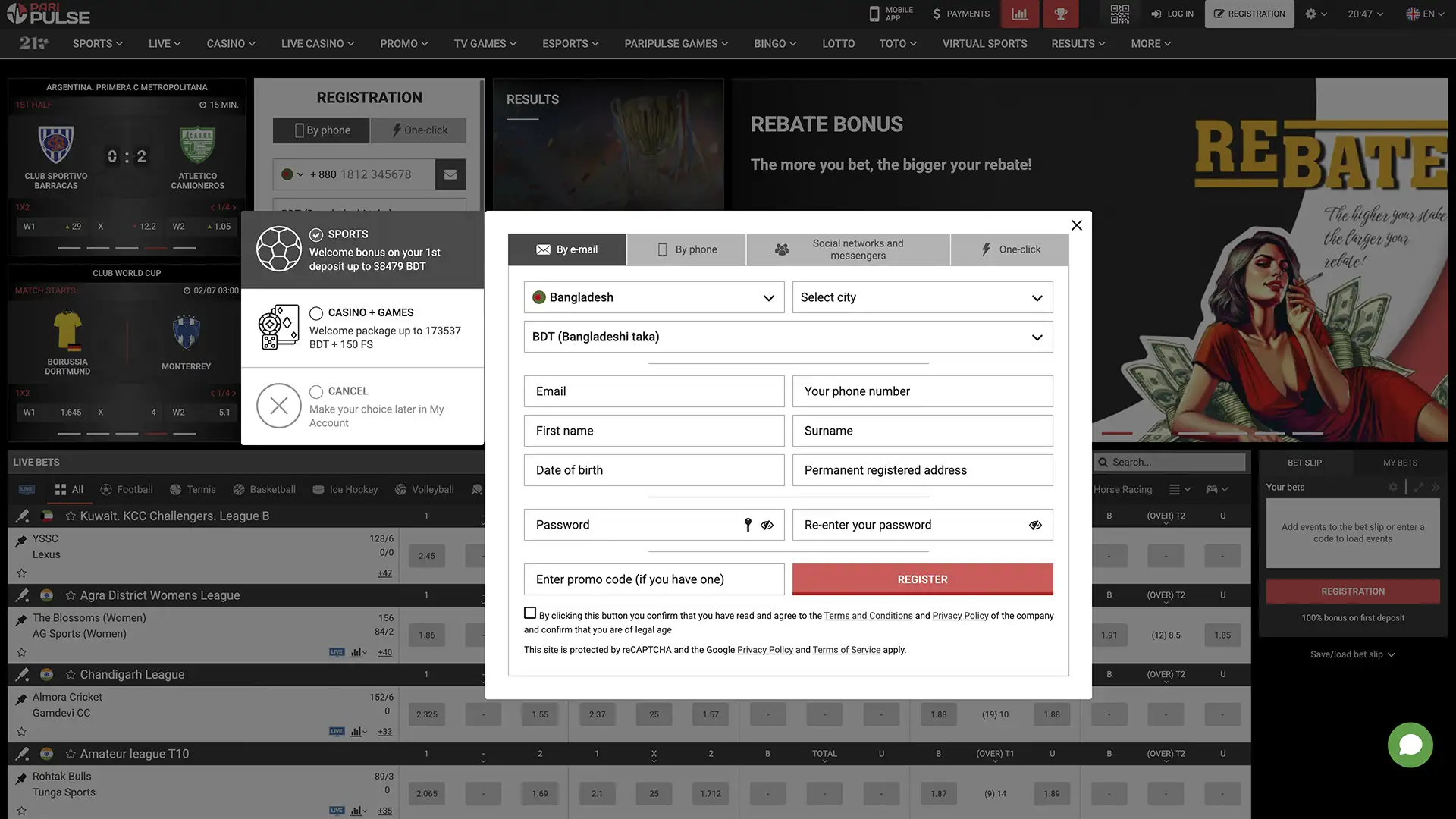Open the QR code icon in the top bar
Screen dimensions: 1456x819
tap(1119, 14)
